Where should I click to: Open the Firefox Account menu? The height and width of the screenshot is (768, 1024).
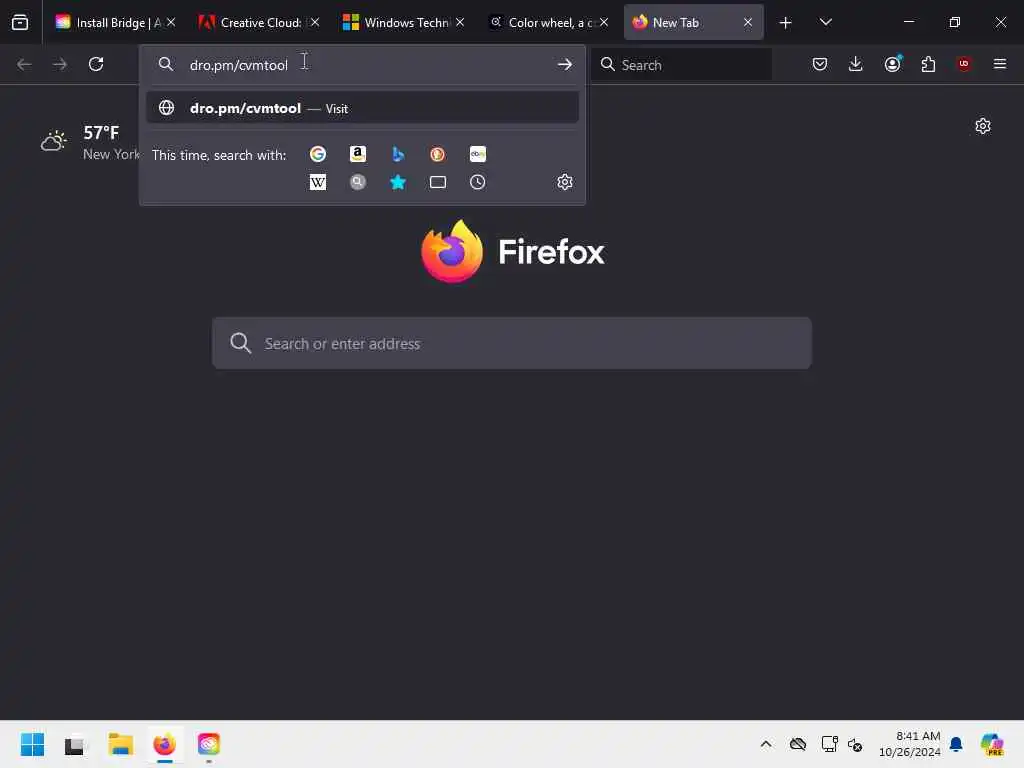tap(892, 64)
